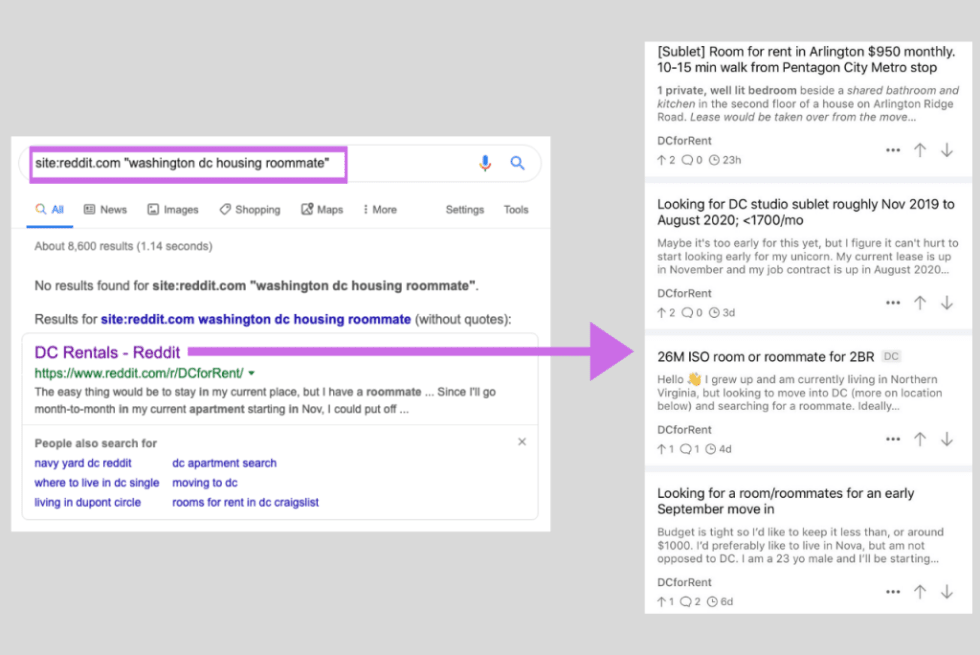980x655 pixels.
Task: Open 'where to live in dc single' suggestion
Action: (x=97, y=483)
